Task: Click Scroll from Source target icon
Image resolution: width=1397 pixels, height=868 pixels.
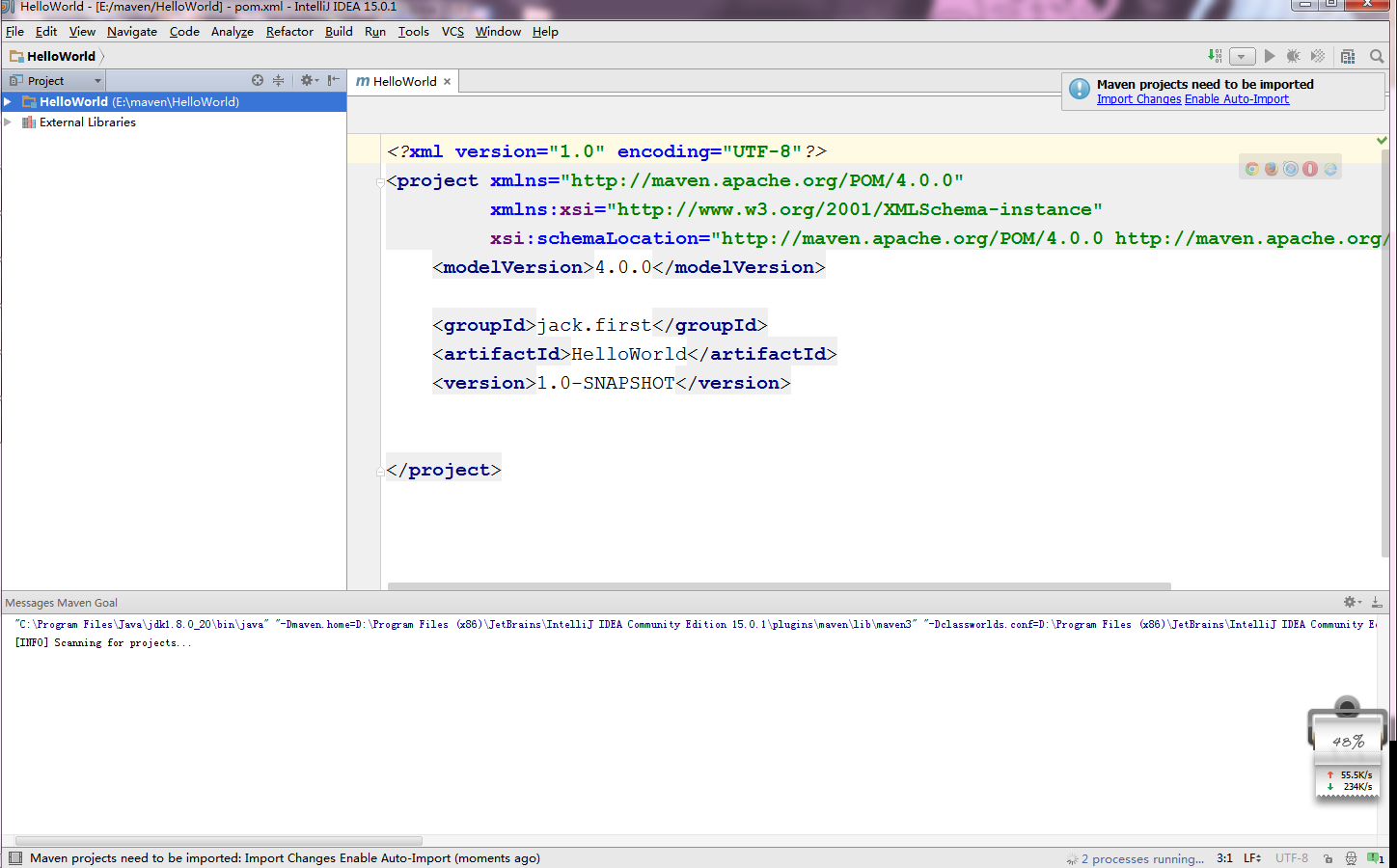Action: click(258, 81)
